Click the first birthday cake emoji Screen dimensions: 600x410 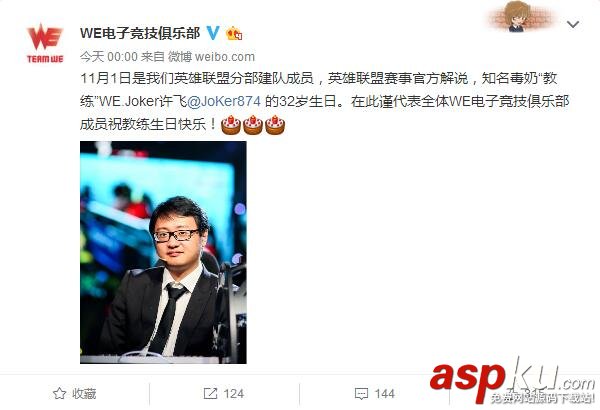(231, 125)
